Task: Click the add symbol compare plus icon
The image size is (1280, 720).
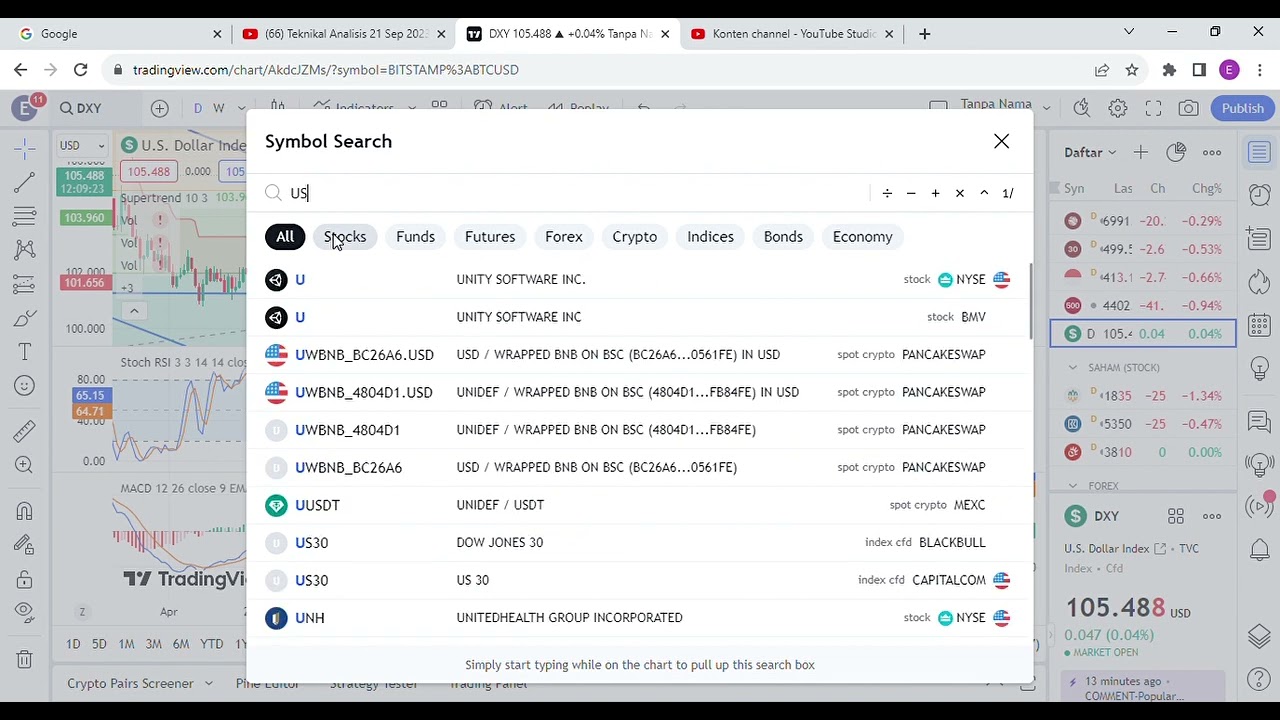Action: coord(159,108)
